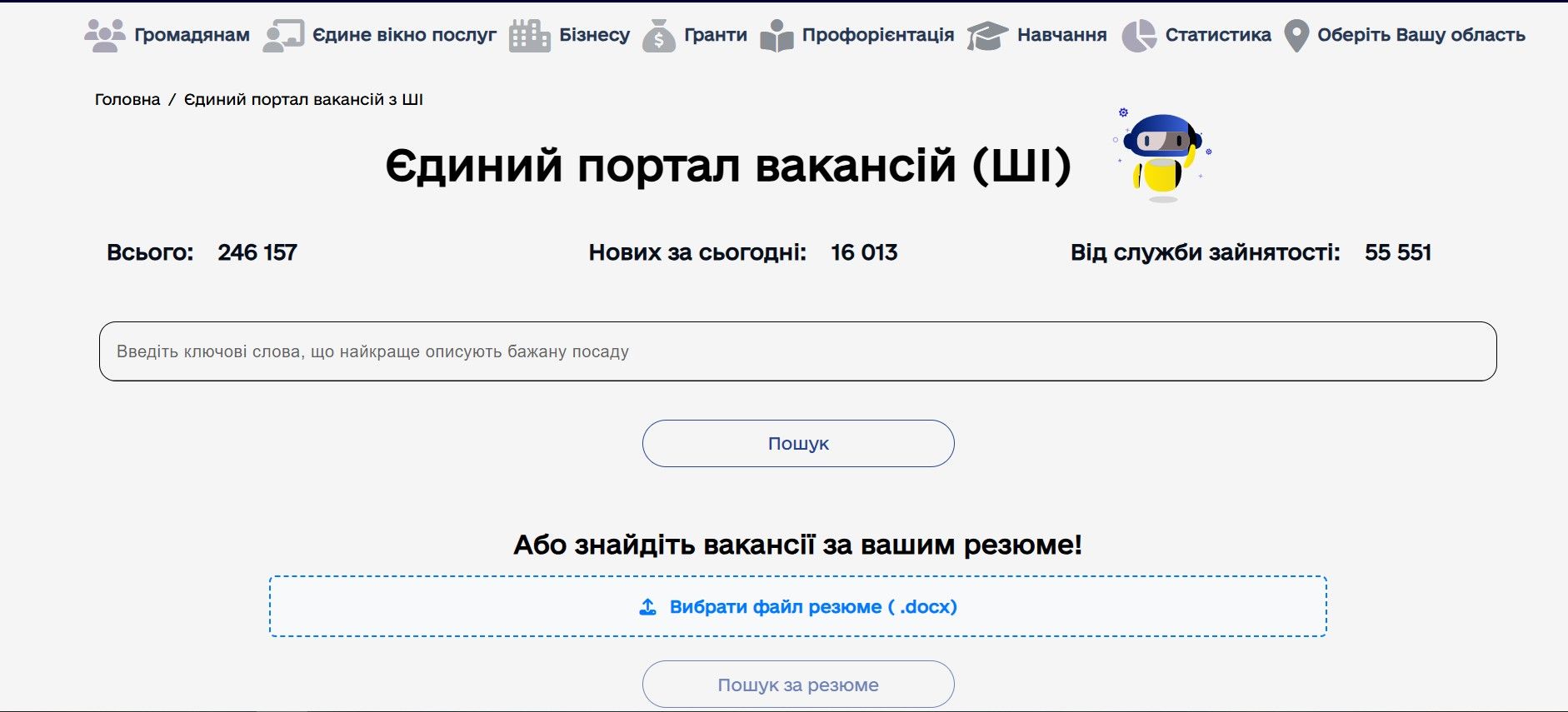
Task: Open the Навчання menu item
Action: coord(1062,35)
